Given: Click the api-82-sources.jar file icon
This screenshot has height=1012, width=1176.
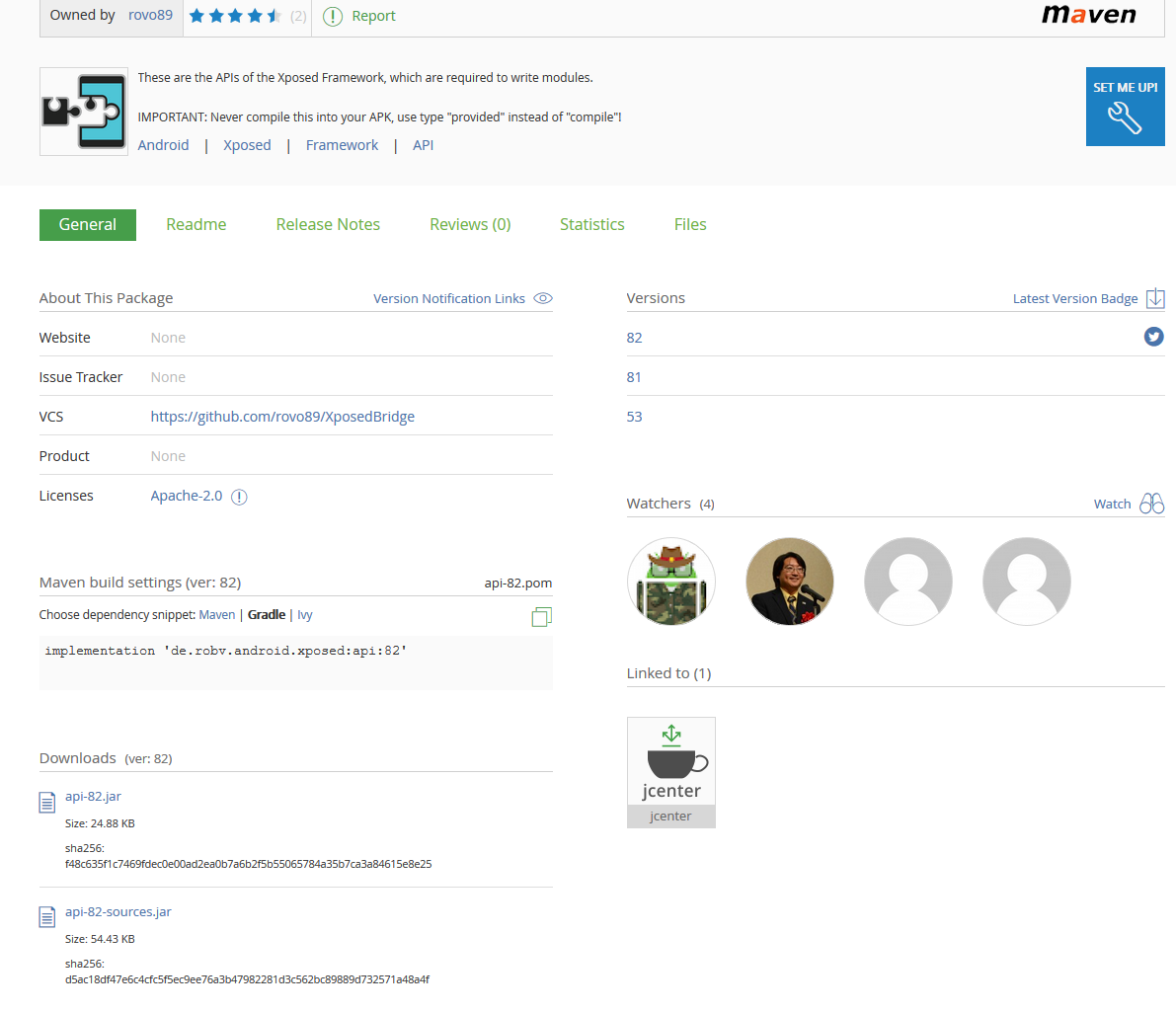Looking at the screenshot, I should coord(47,917).
